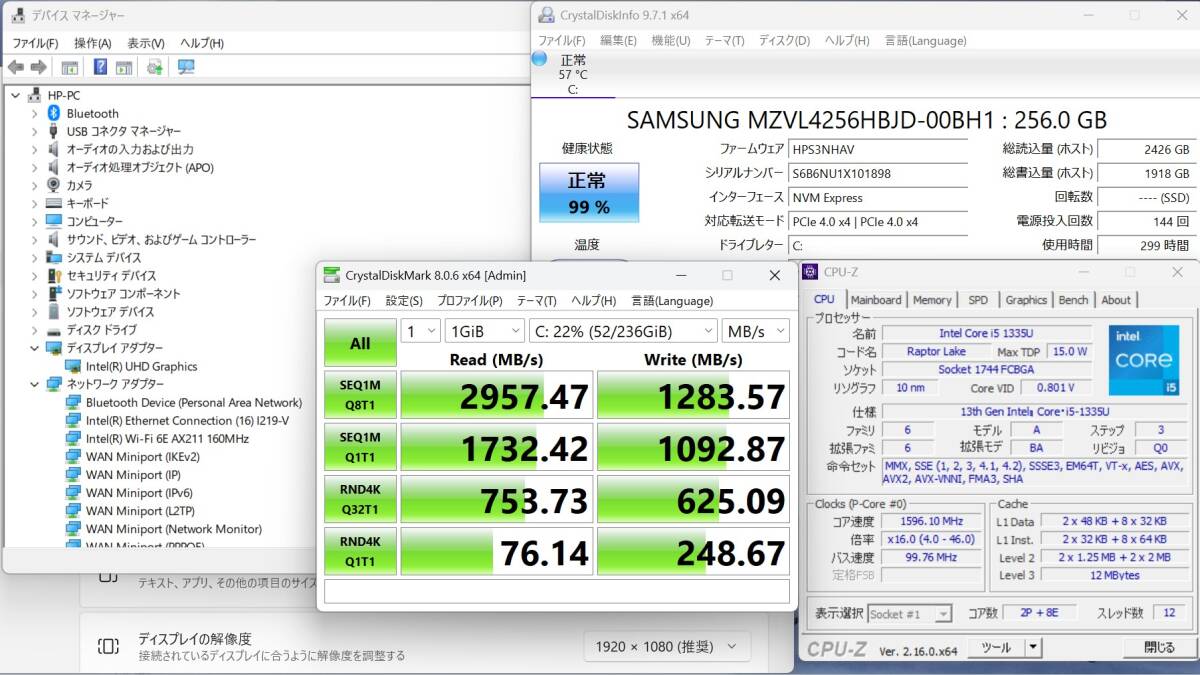Open ディスク(D) menu in CrystalDiskInfo

(784, 41)
